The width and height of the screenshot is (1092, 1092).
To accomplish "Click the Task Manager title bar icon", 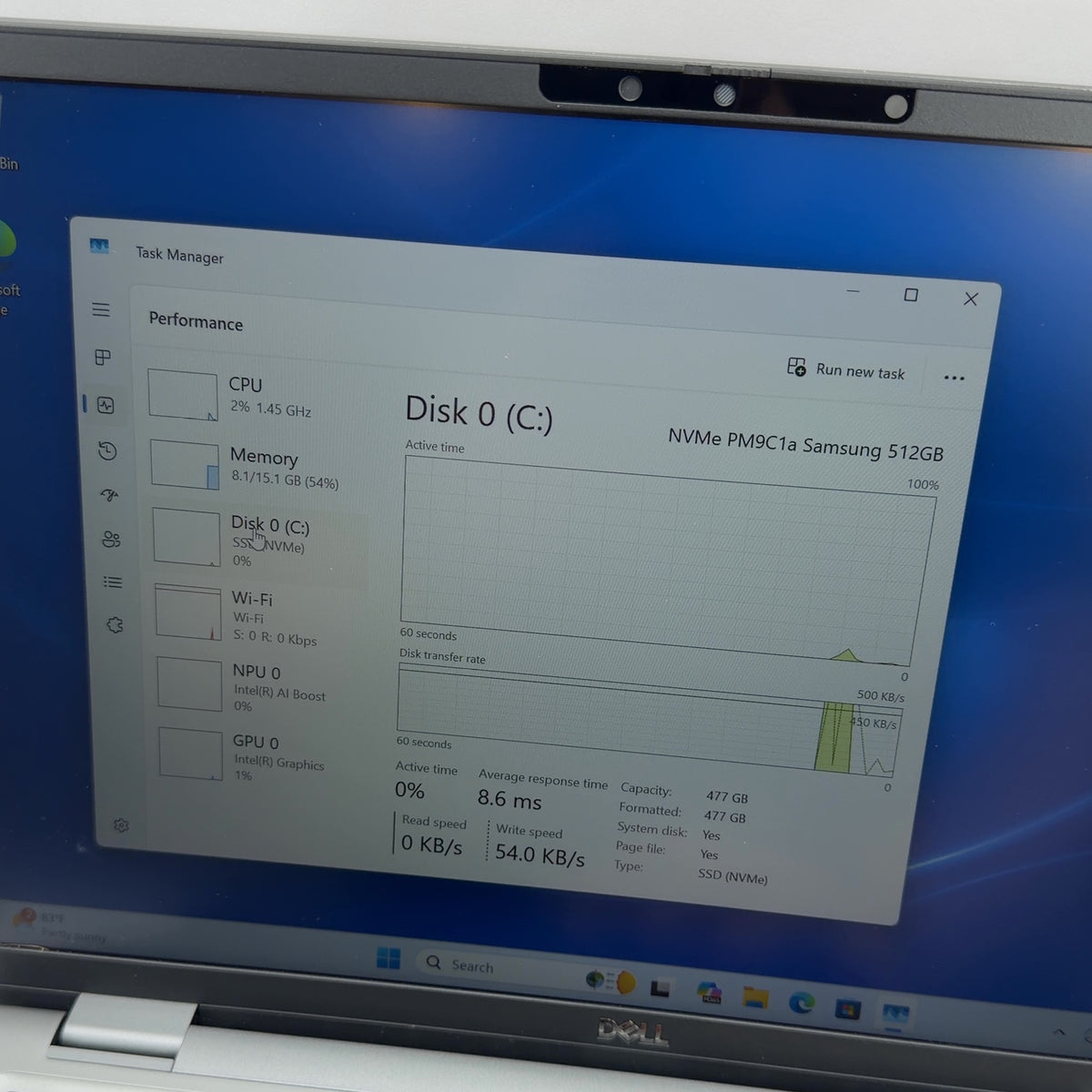I will click(x=99, y=247).
